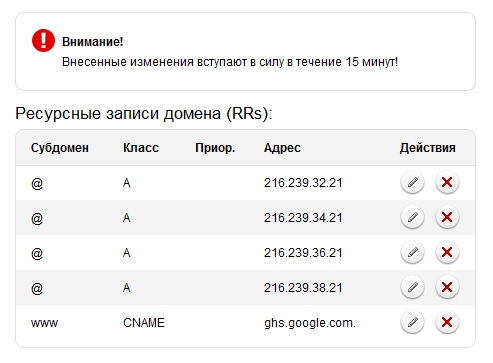The height and width of the screenshot is (363, 493).
Task: Click the Действия column header
Action: 428,148
